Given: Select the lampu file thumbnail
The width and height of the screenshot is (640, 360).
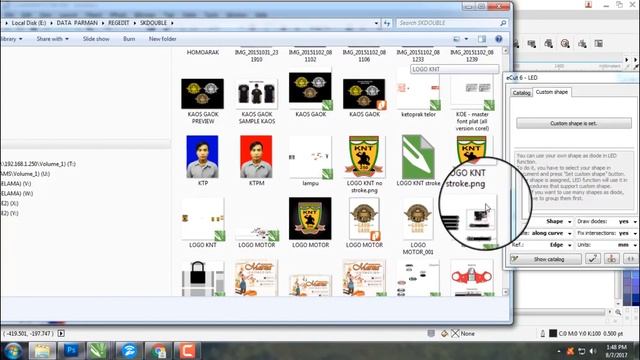Looking at the screenshot, I should (x=310, y=157).
